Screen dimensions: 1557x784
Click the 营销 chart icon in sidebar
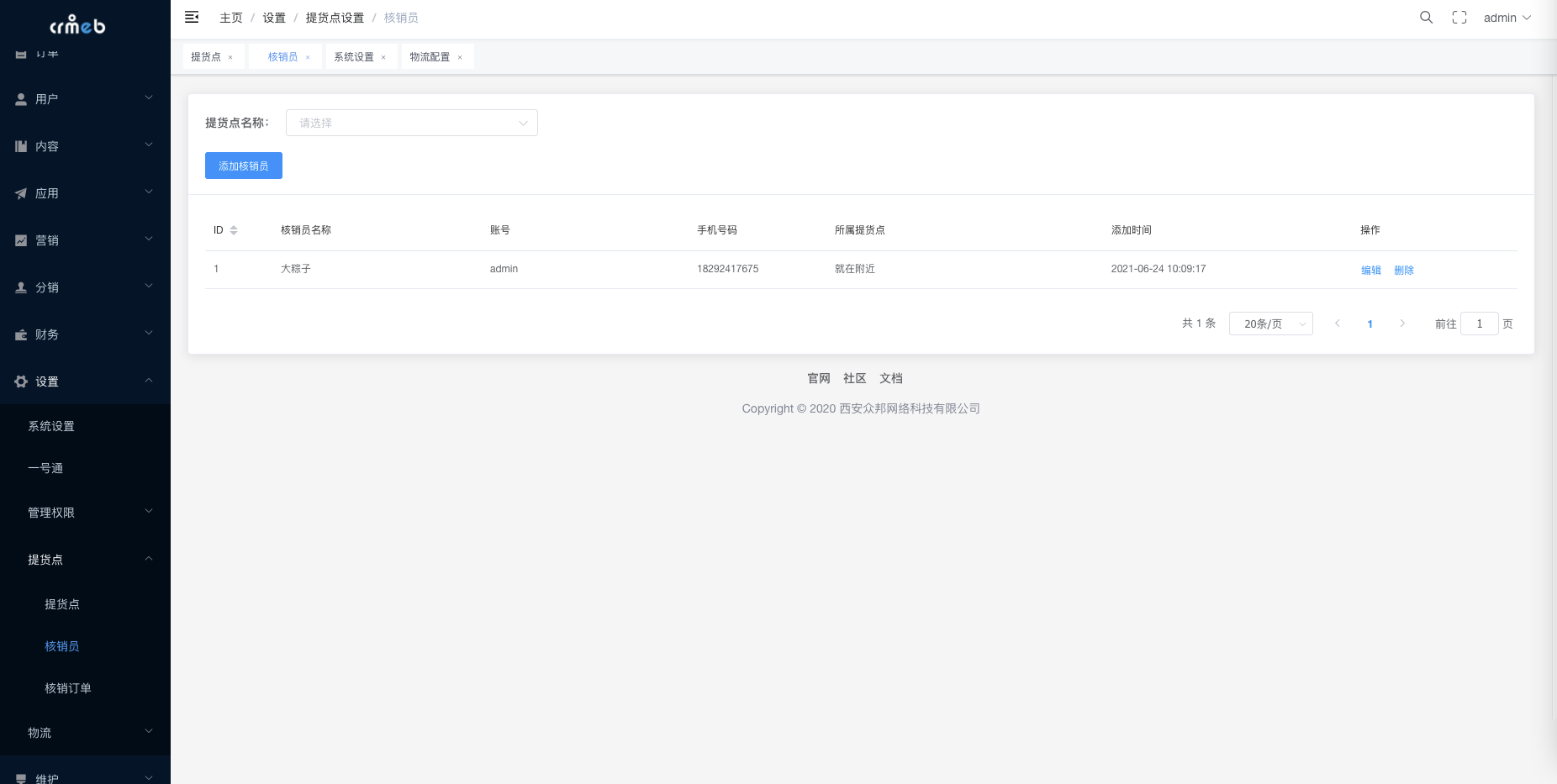(21, 240)
